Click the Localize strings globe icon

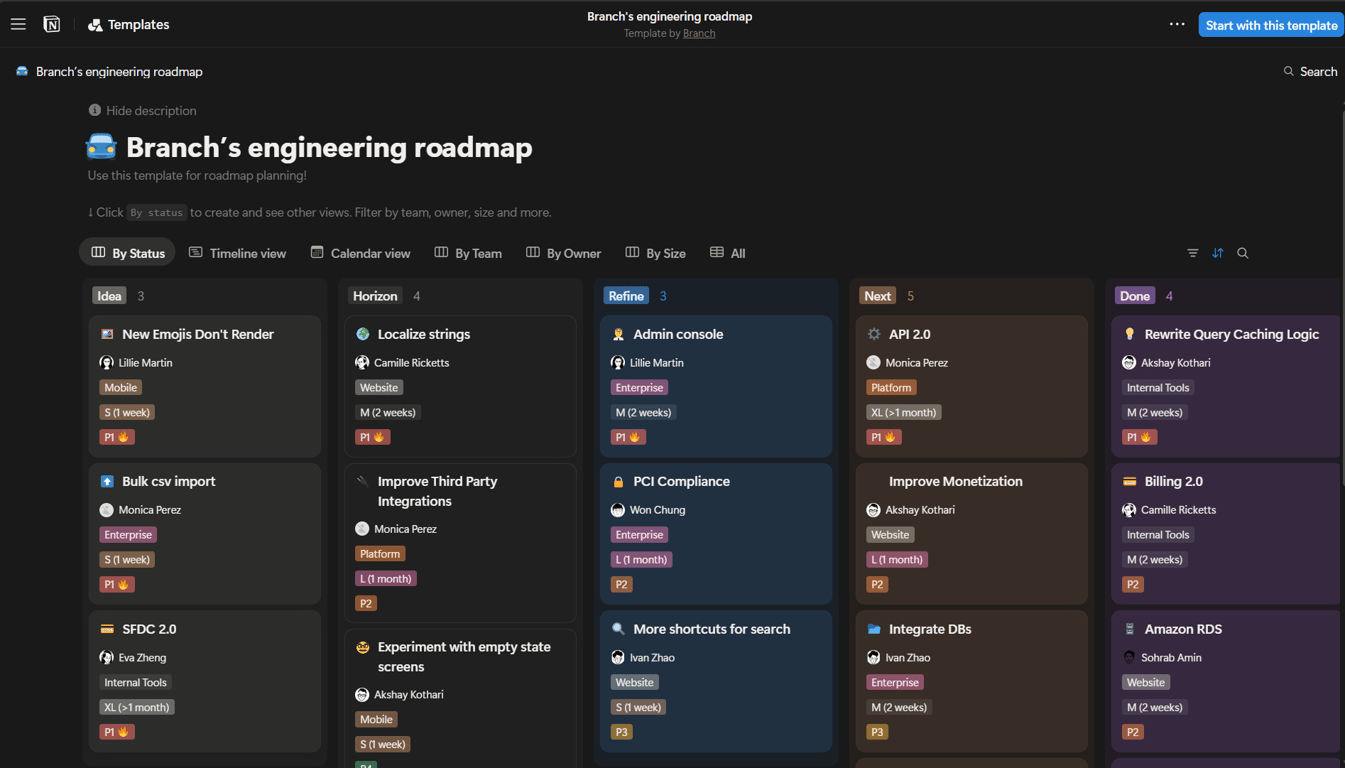pyautogui.click(x=363, y=334)
